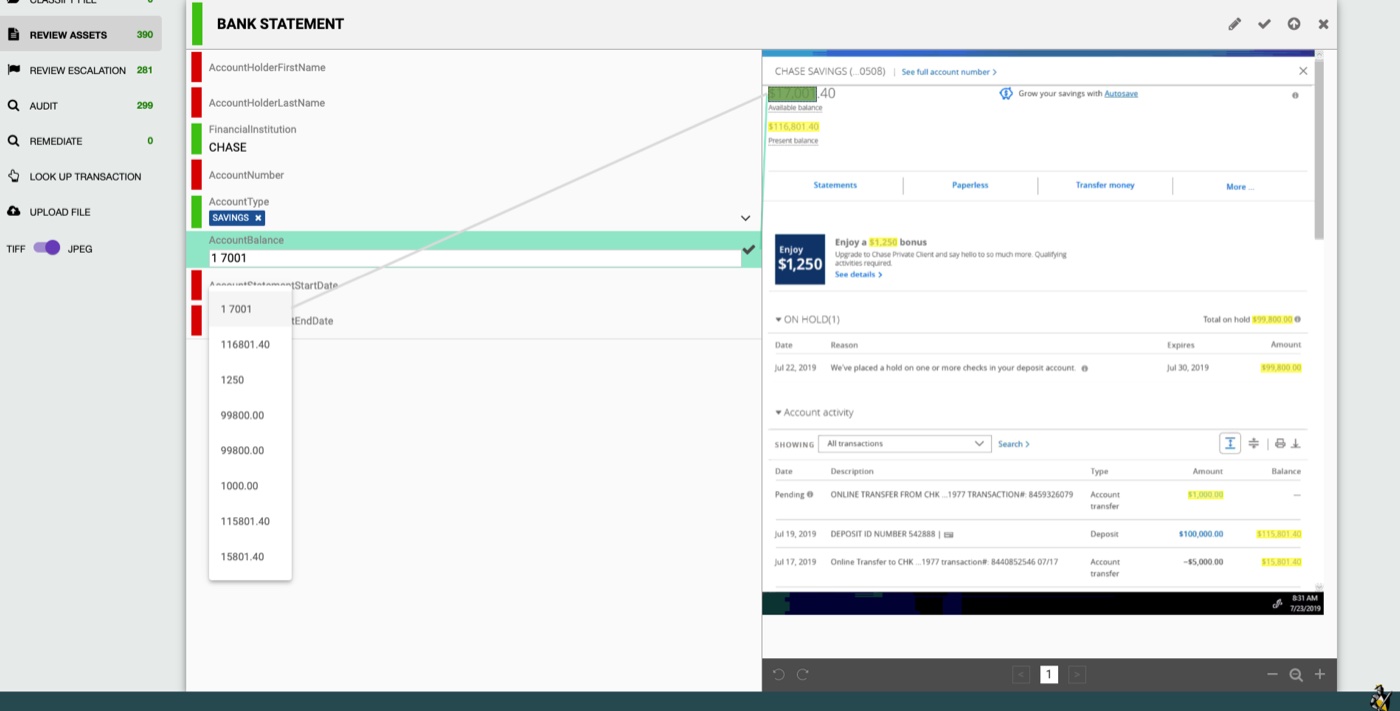Click the Search link in account activity
Image resolution: width=1400 pixels, height=711 pixels.
click(x=1013, y=444)
